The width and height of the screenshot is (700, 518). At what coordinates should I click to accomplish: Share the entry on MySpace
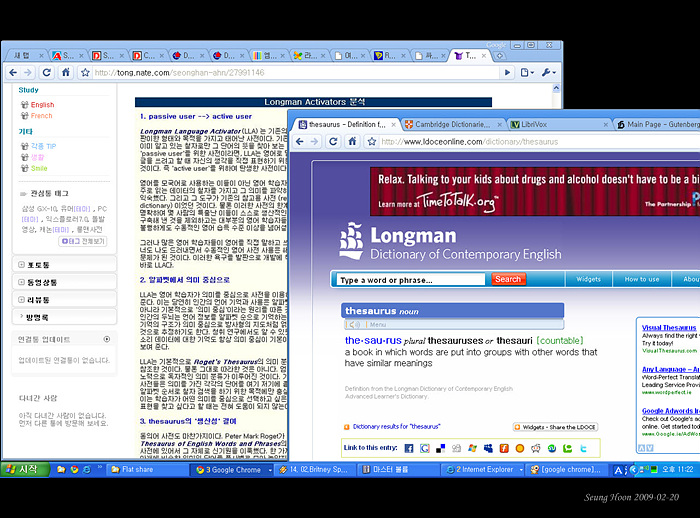488,448
